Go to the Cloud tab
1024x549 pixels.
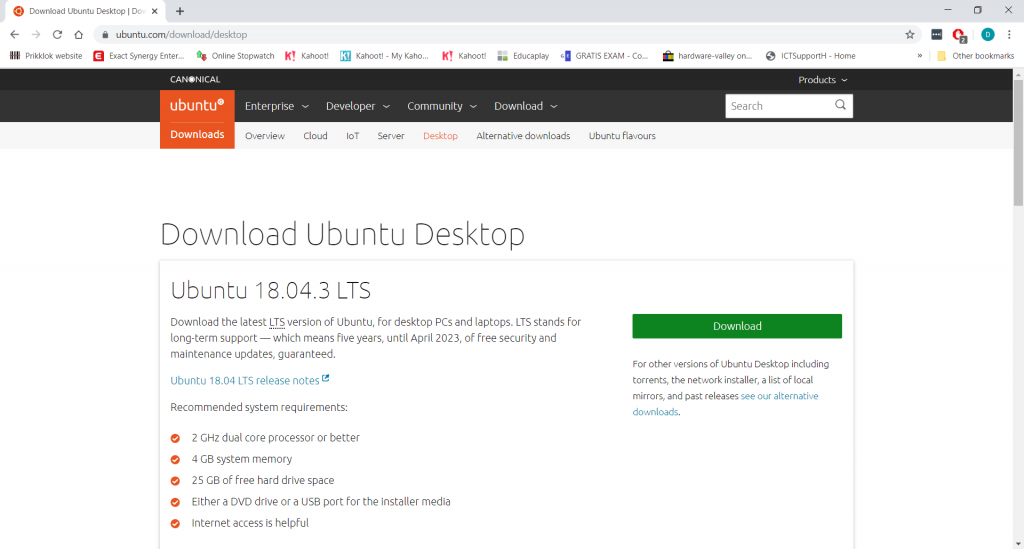pyautogui.click(x=315, y=136)
